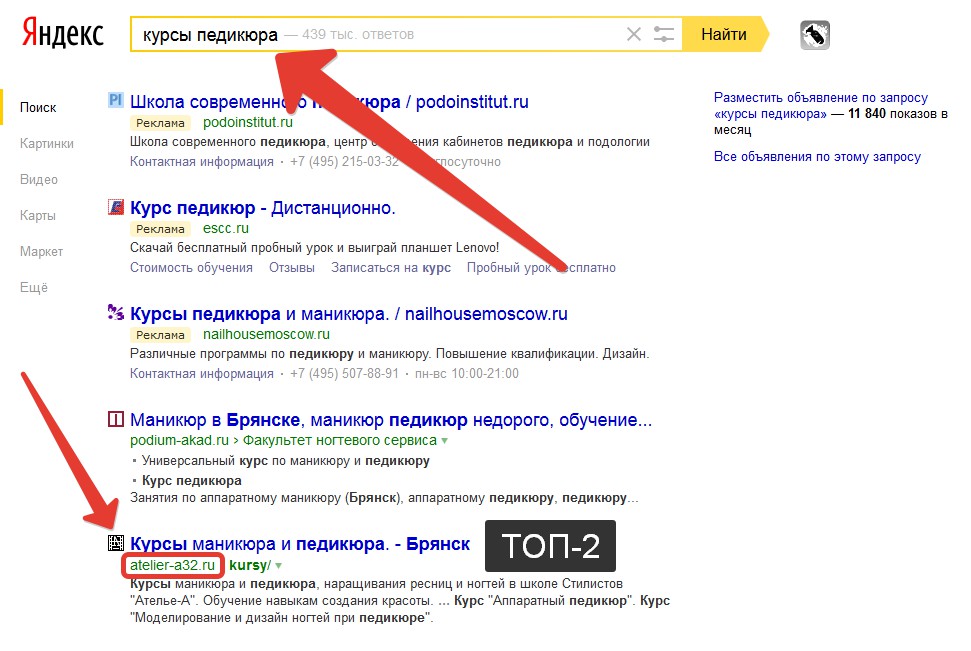Click the podium-akad.ru favicon
Image resolution: width=971 pixels, height=651 pixels.
[116, 419]
